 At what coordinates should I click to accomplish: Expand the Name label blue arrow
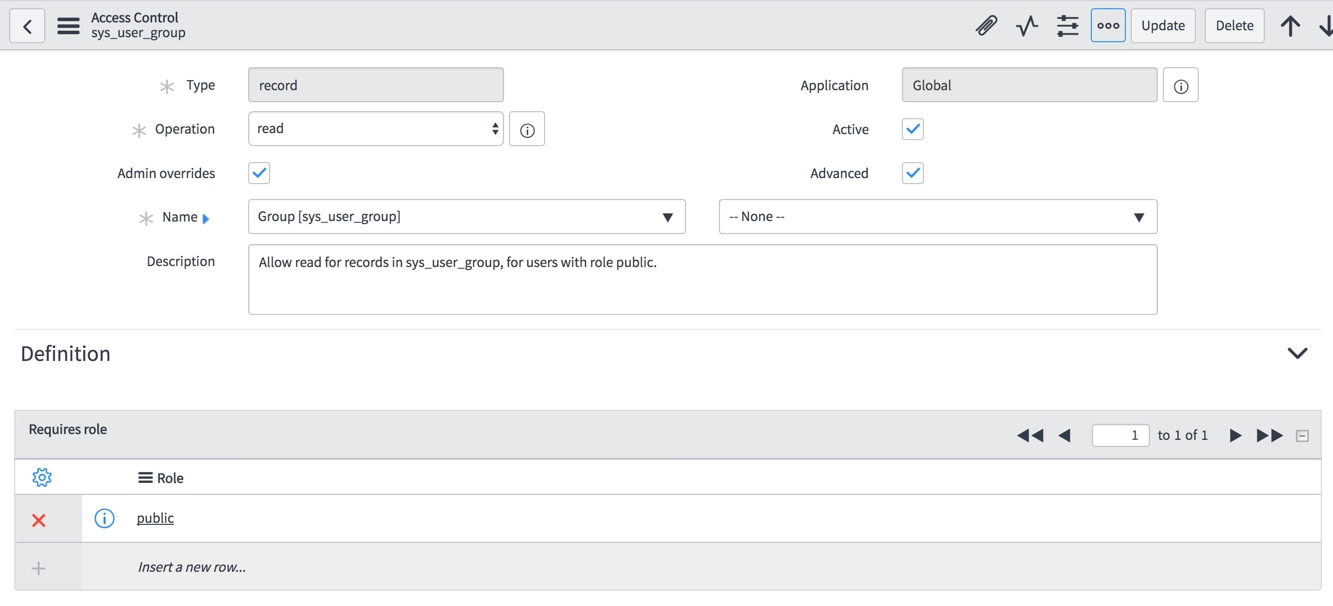pyautogui.click(x=206, y=218)
